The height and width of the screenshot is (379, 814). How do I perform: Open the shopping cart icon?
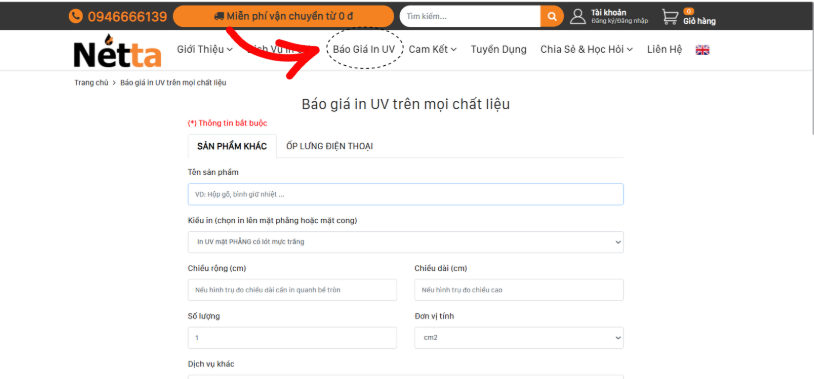(670, 17)
